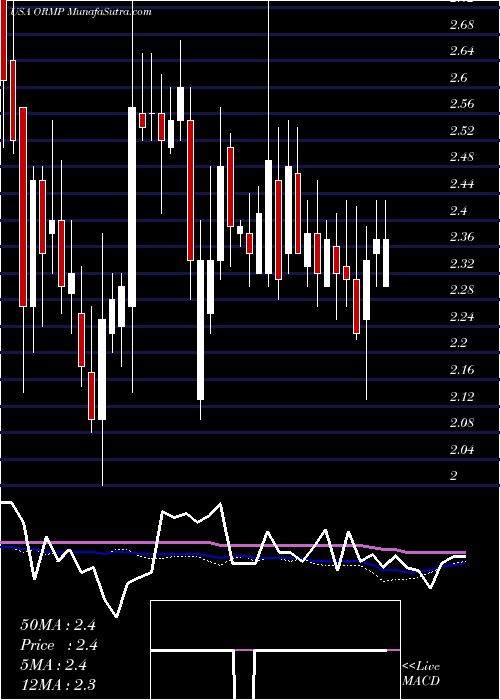Click the <<Live MACD label
This screenshot has width=500, height=700.
421,674
